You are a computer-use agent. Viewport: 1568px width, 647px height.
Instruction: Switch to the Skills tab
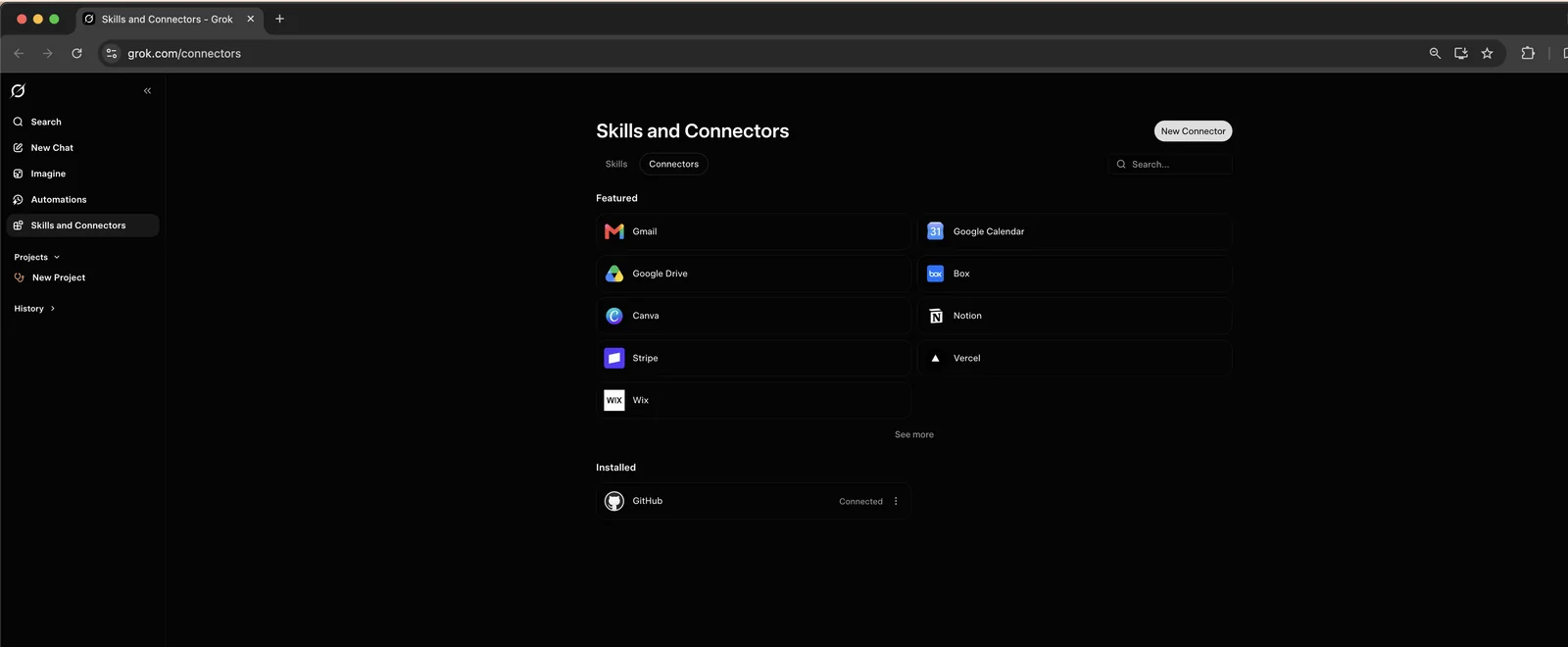(x=616, y=164)
